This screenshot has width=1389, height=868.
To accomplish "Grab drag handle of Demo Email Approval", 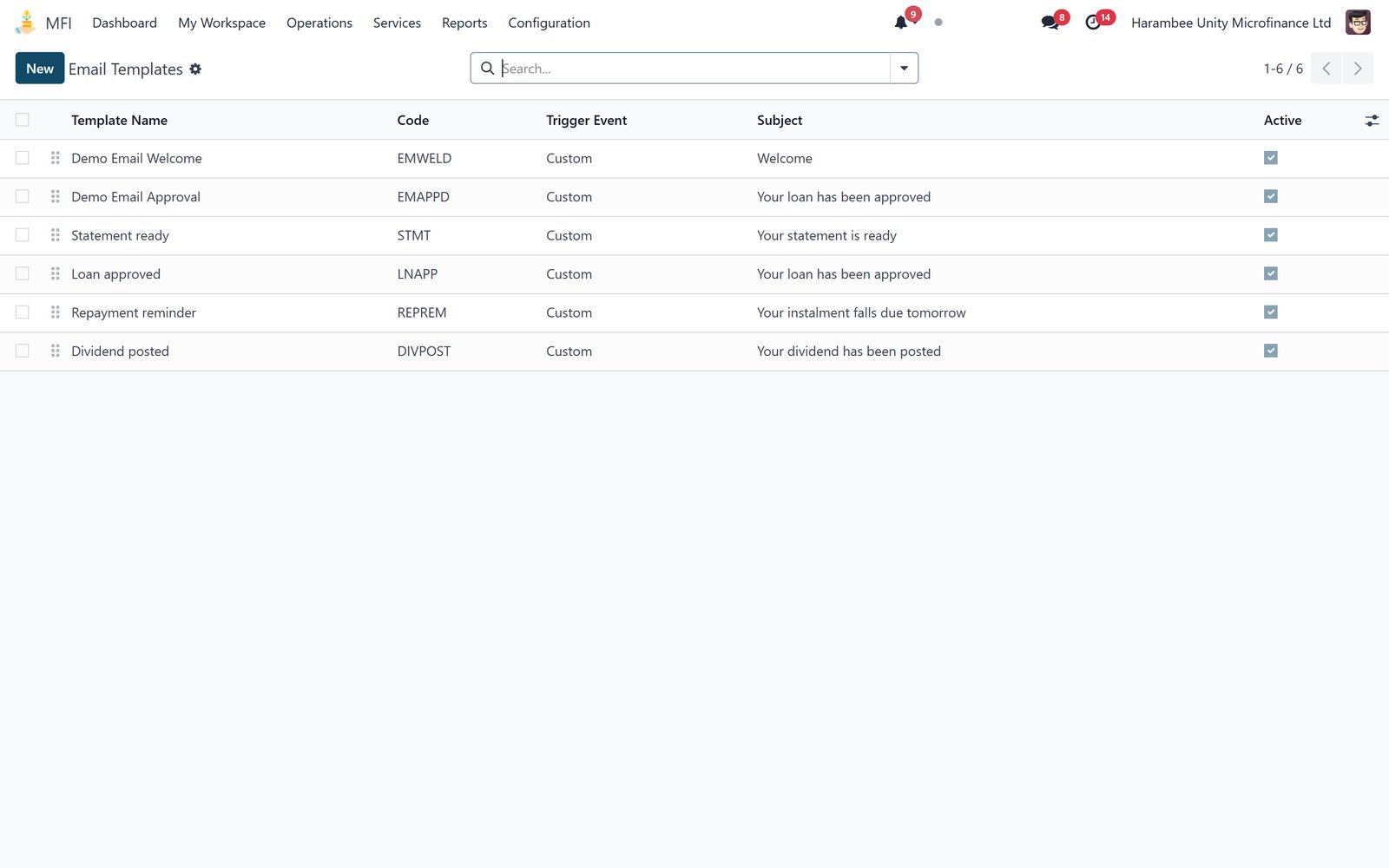I will [56, 197].
